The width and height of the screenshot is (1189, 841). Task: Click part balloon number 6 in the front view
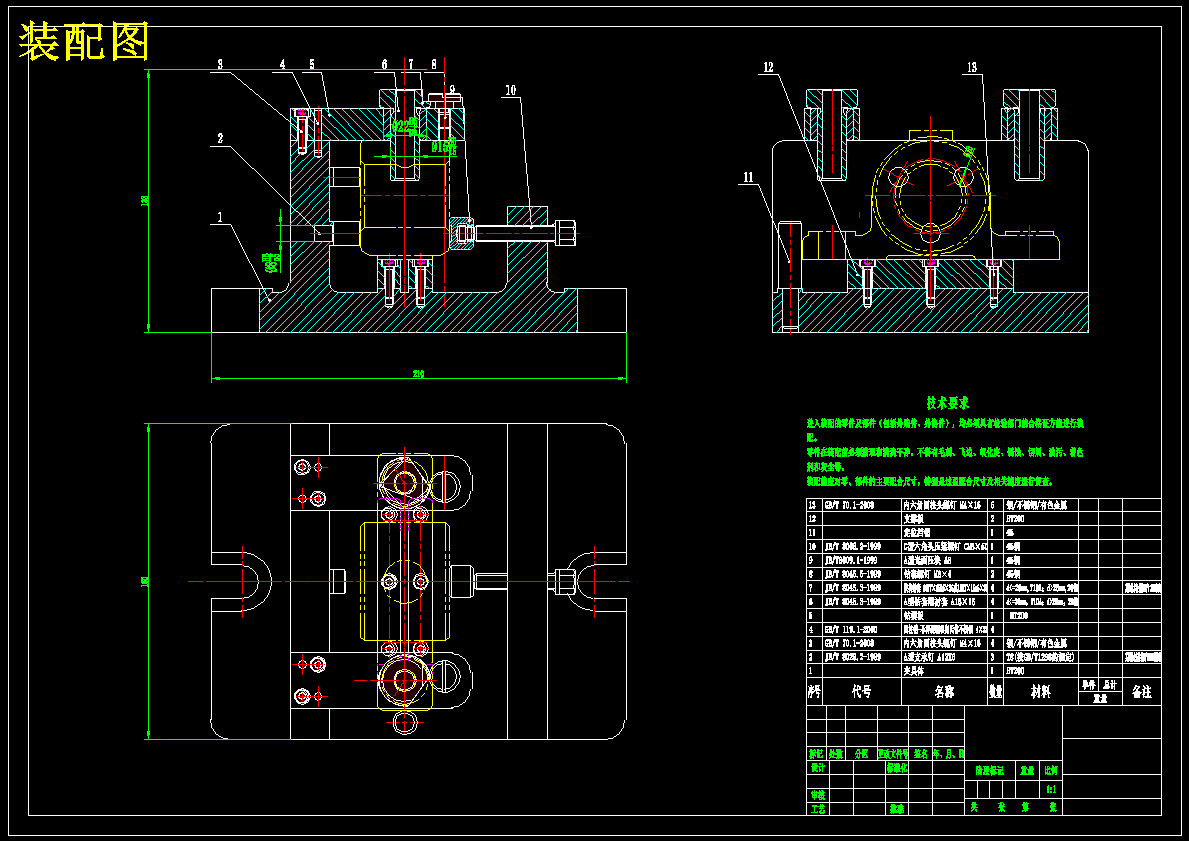pos(384,64)
